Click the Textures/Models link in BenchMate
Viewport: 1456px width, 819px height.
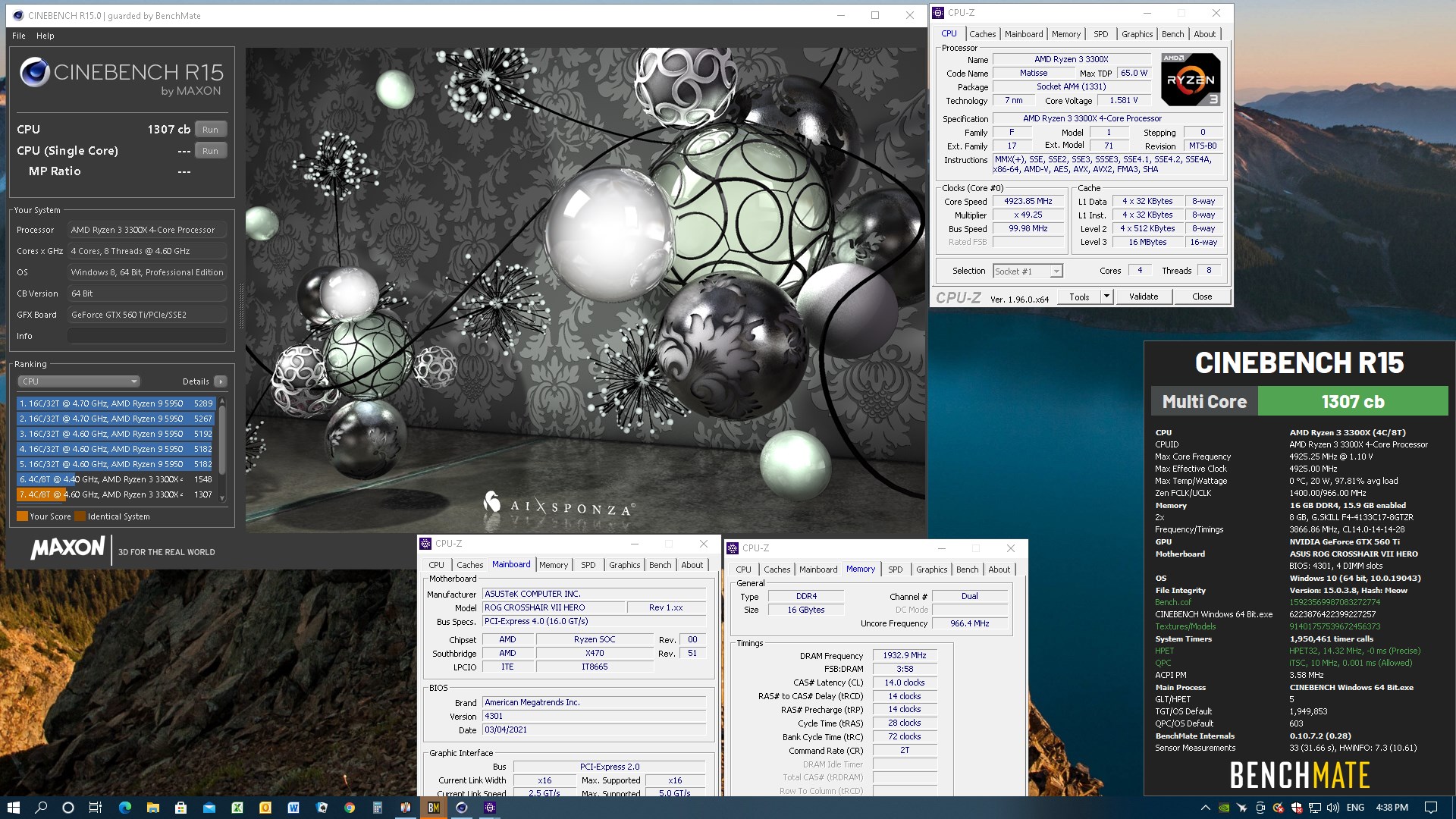pos(1185,626)
